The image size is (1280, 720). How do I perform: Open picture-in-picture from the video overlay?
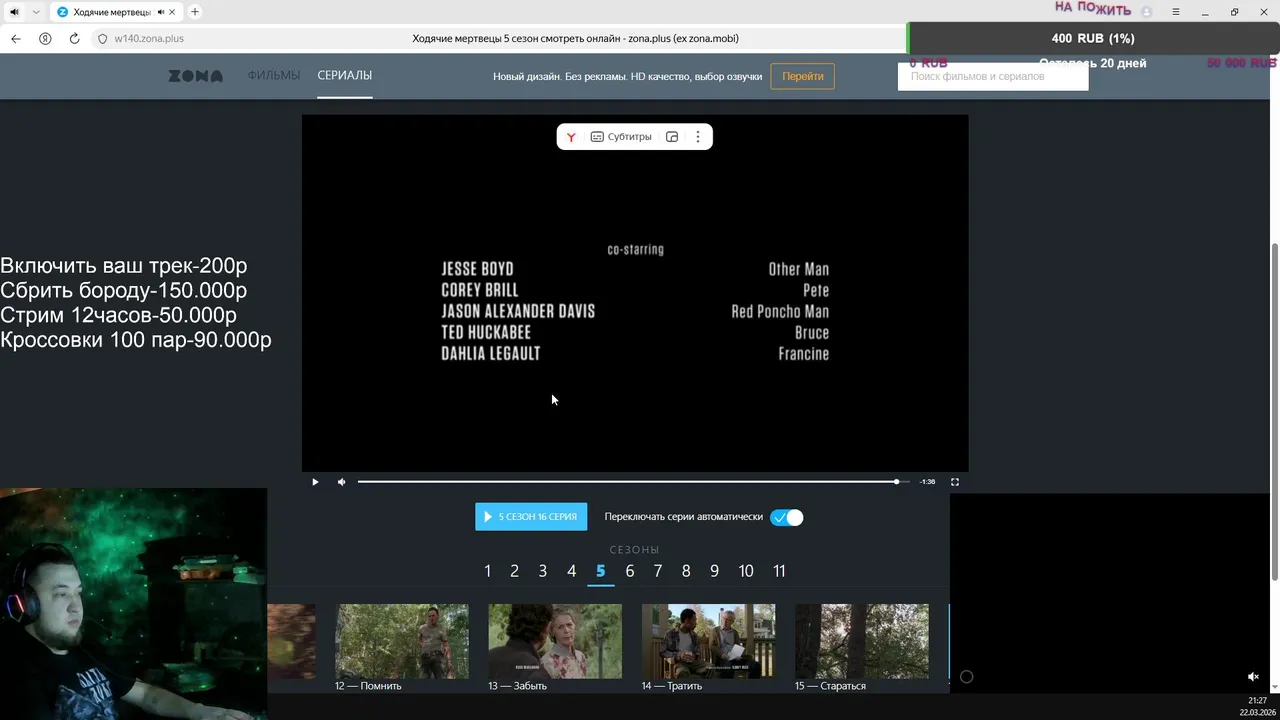(672, 137)
